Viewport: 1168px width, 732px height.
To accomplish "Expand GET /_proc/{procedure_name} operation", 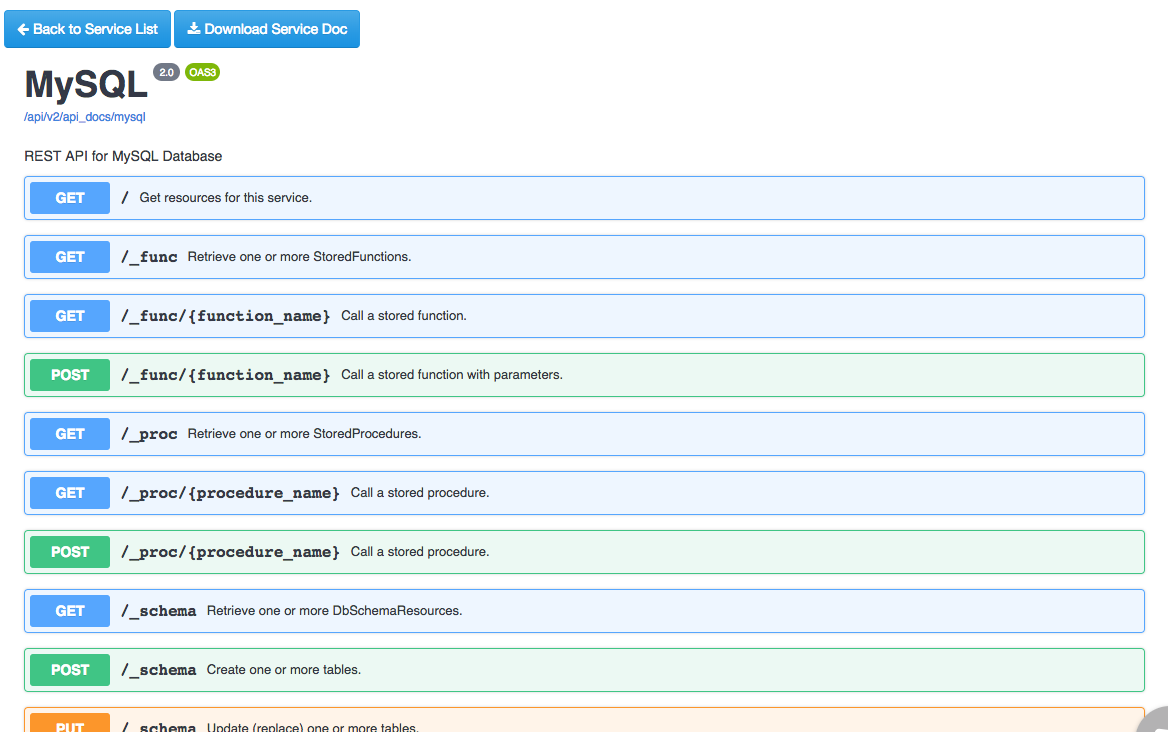I will tap(583, 493).
